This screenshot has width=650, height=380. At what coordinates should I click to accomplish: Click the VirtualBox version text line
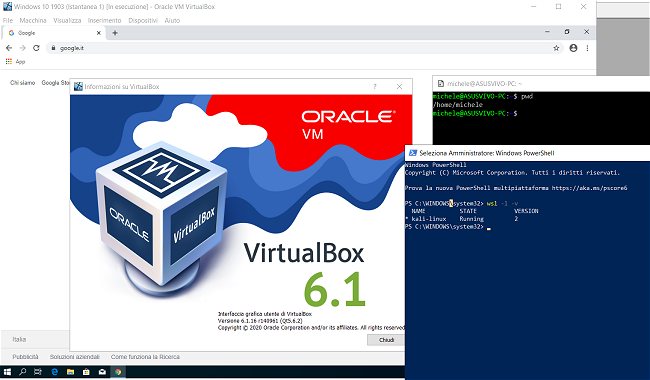click(260, 321)
